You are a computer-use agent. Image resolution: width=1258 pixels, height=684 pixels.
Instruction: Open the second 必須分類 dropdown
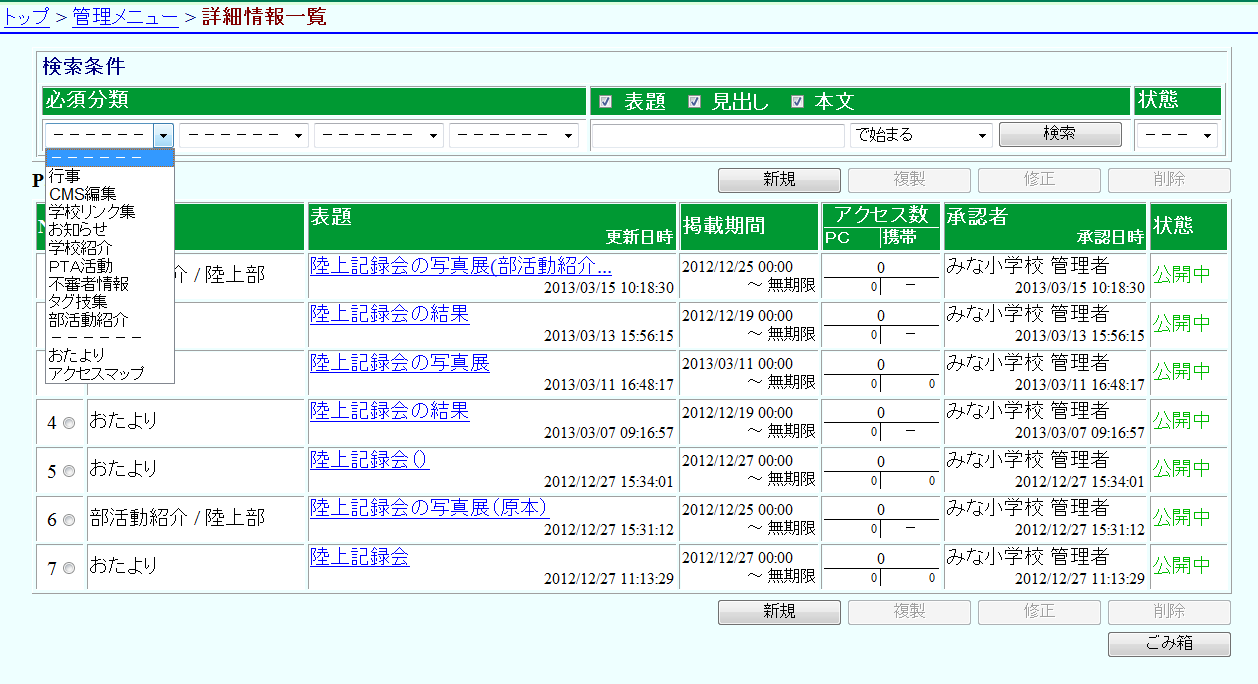244,135
